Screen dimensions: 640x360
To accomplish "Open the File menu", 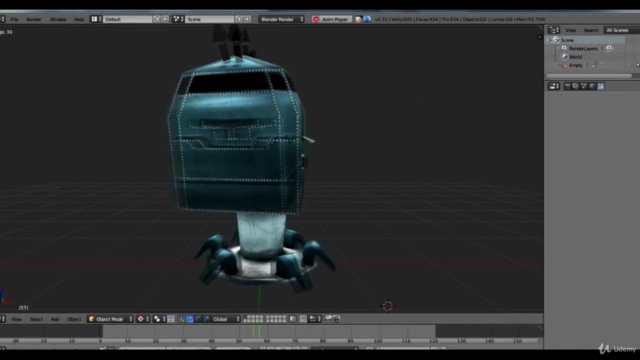I will pyautogui.click(x=14, y=19).
